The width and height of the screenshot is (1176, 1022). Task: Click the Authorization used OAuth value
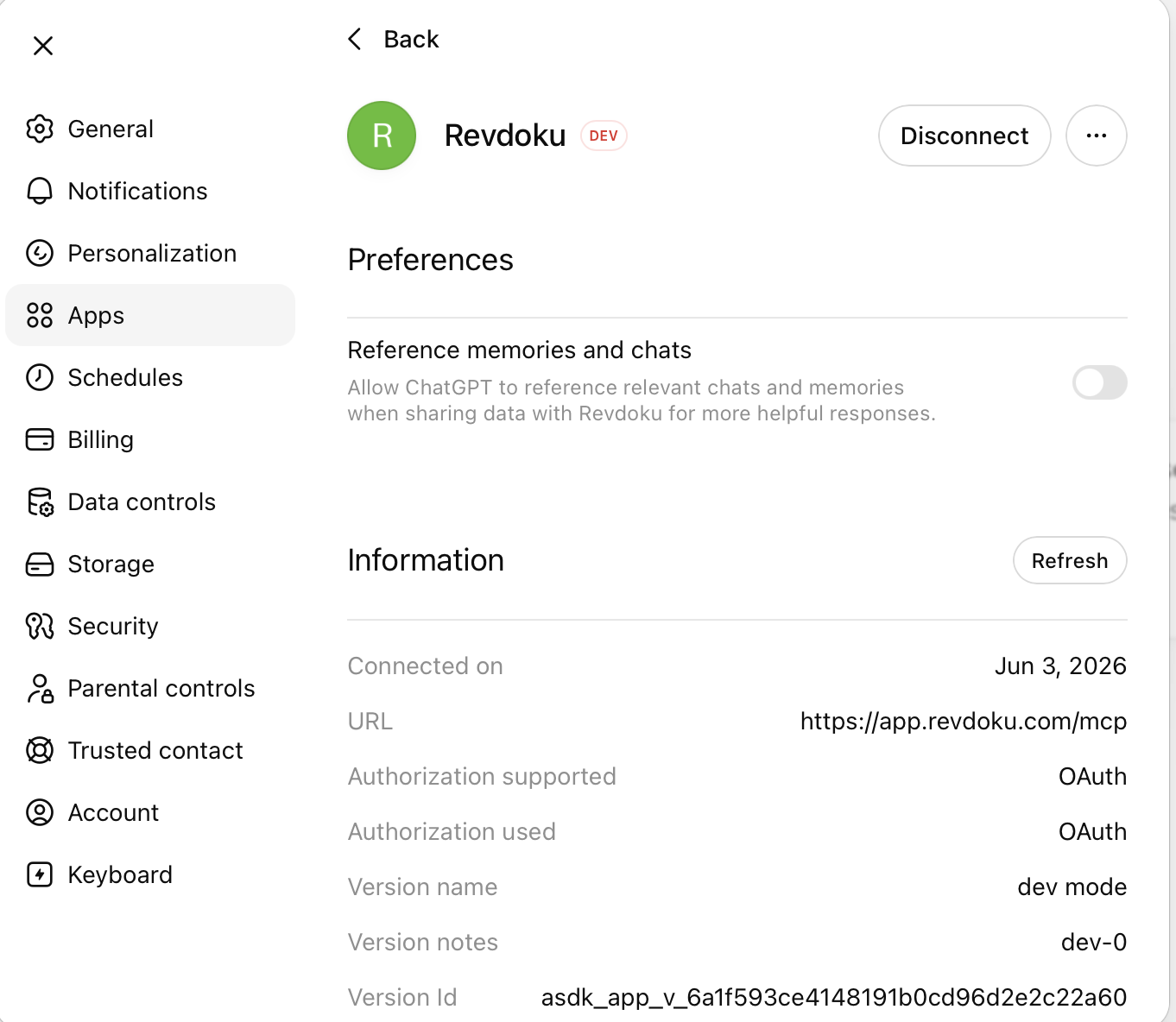click(1093, 831)
